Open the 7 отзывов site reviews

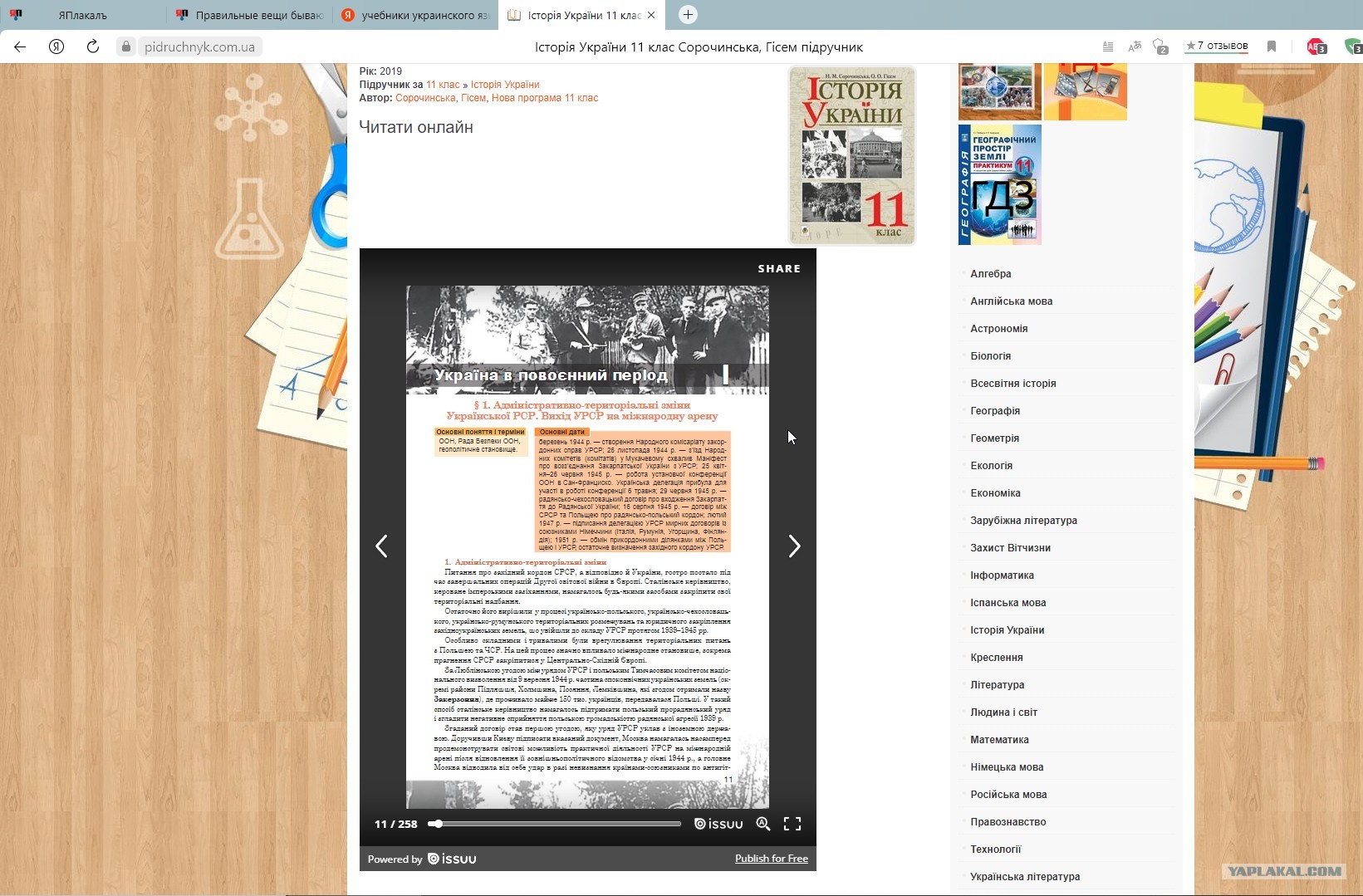coord(1217,46)
